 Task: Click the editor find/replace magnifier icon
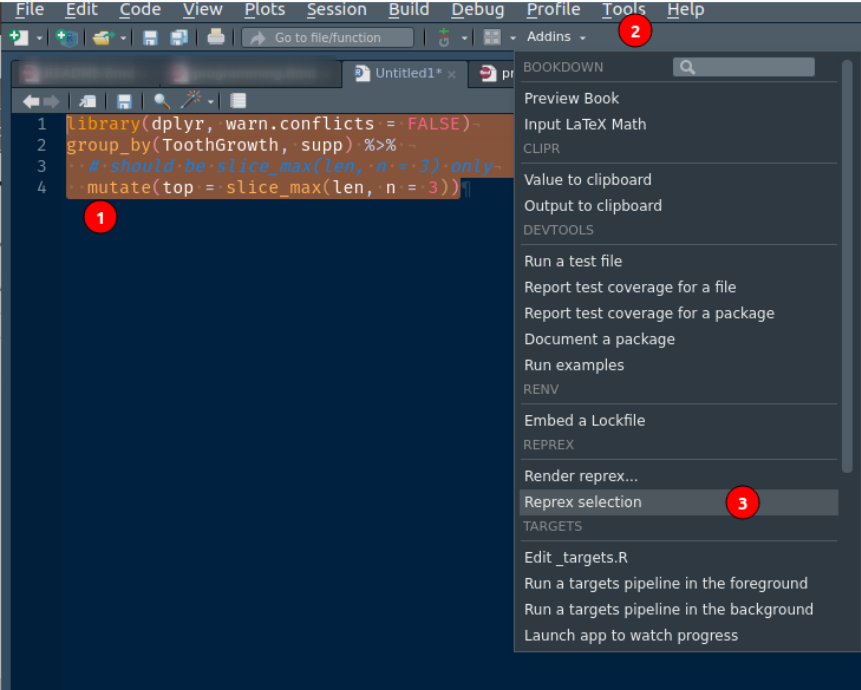pos(161,101)
